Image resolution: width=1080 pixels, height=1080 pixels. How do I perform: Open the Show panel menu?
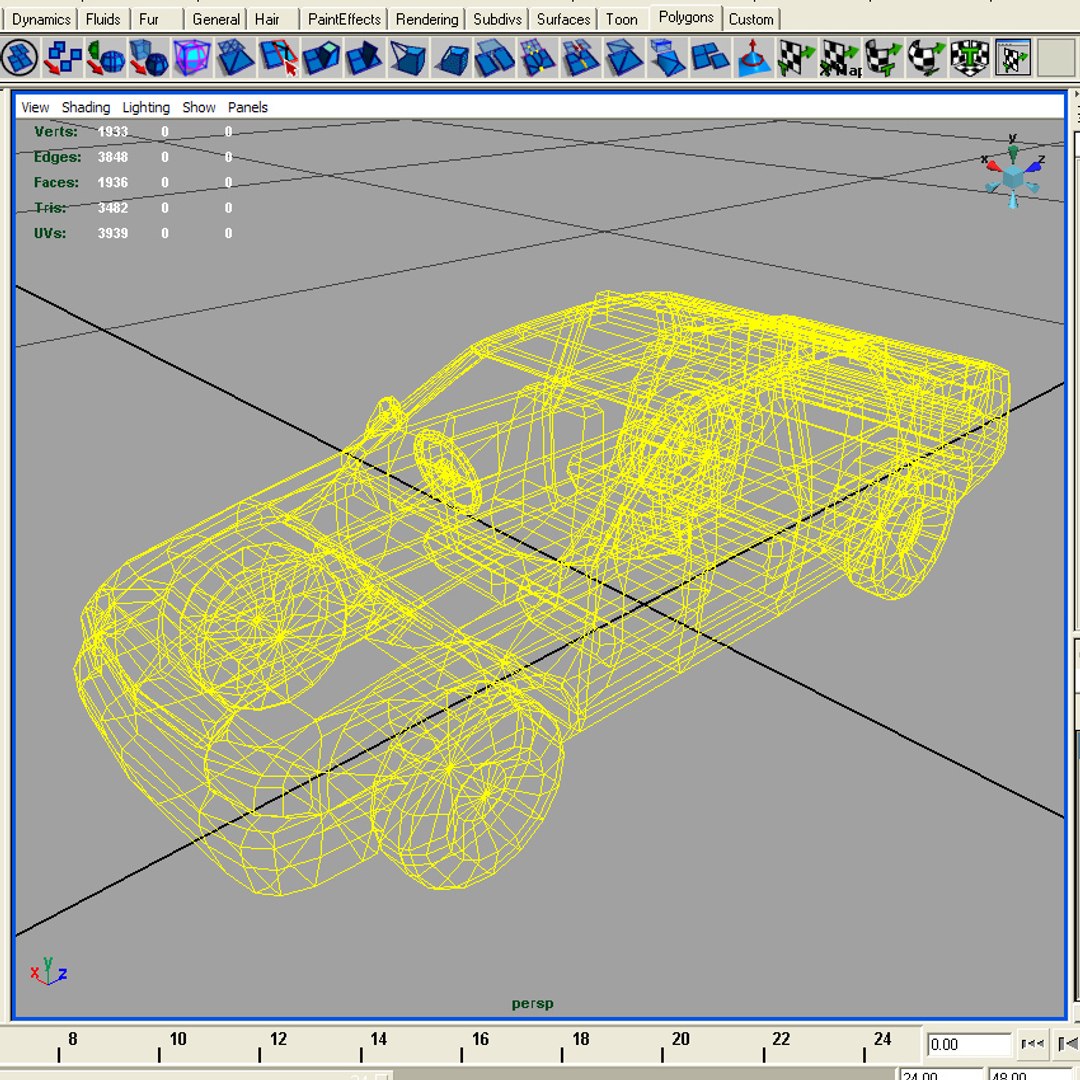click(199, 107)
